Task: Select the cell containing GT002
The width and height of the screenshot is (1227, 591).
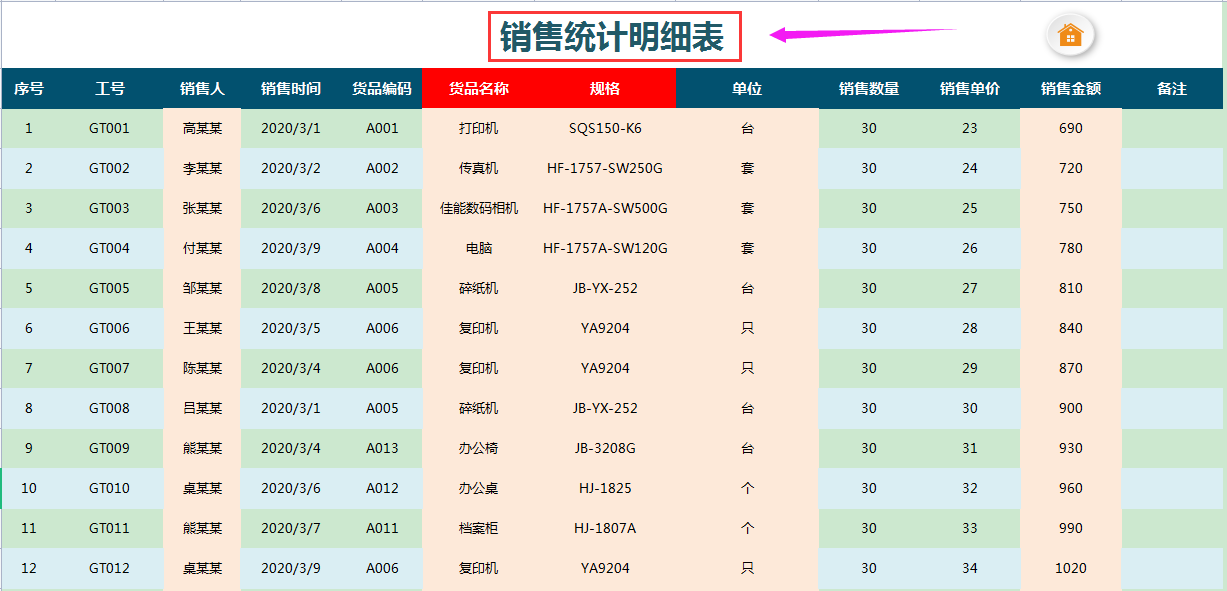Action: [110, 168]
